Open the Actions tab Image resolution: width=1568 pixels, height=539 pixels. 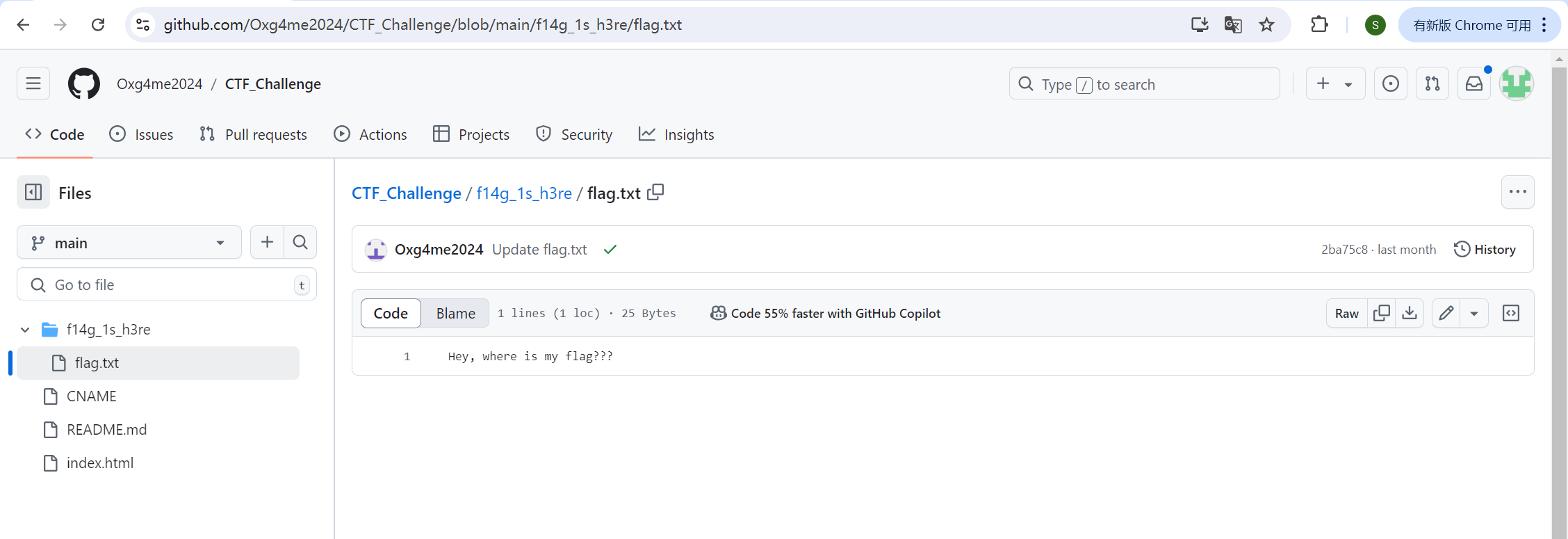coord(370,134)
